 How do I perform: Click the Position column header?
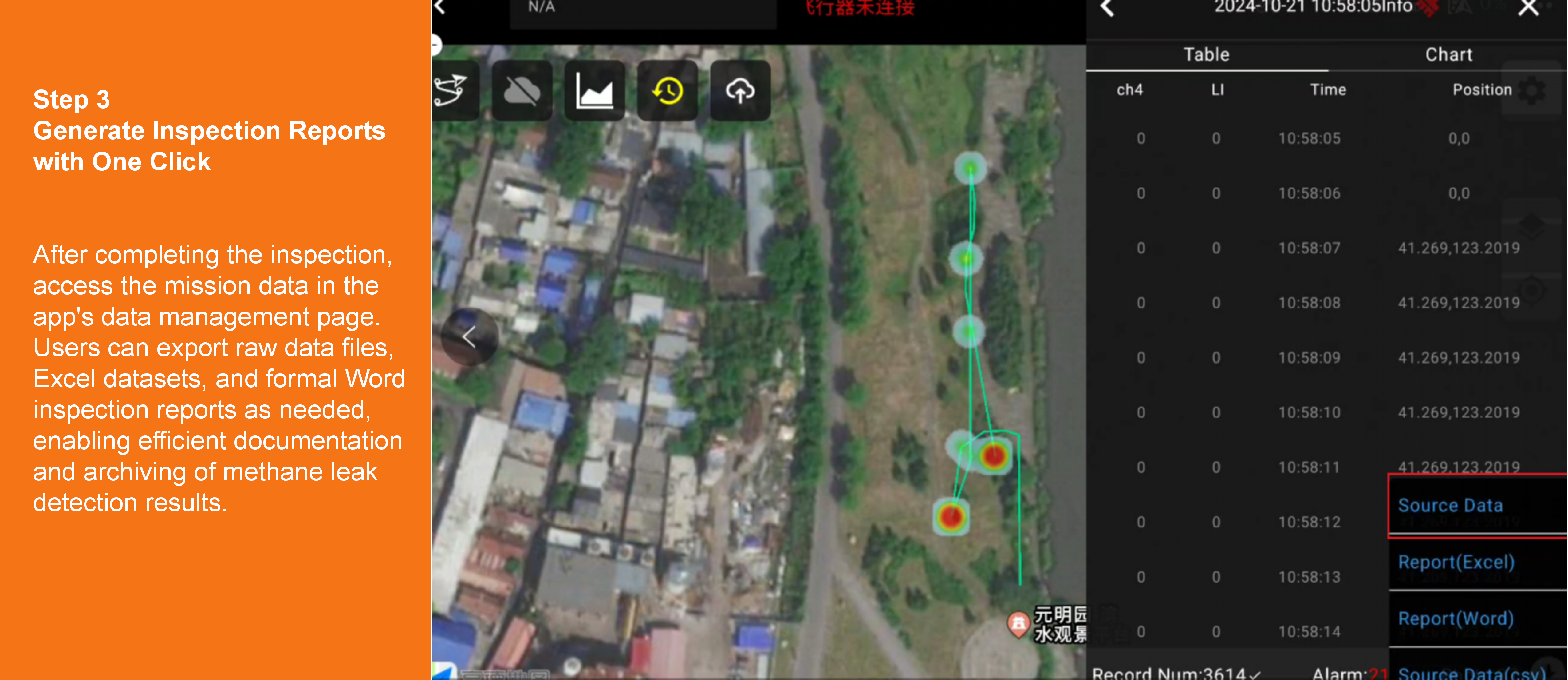[1482, 90]
